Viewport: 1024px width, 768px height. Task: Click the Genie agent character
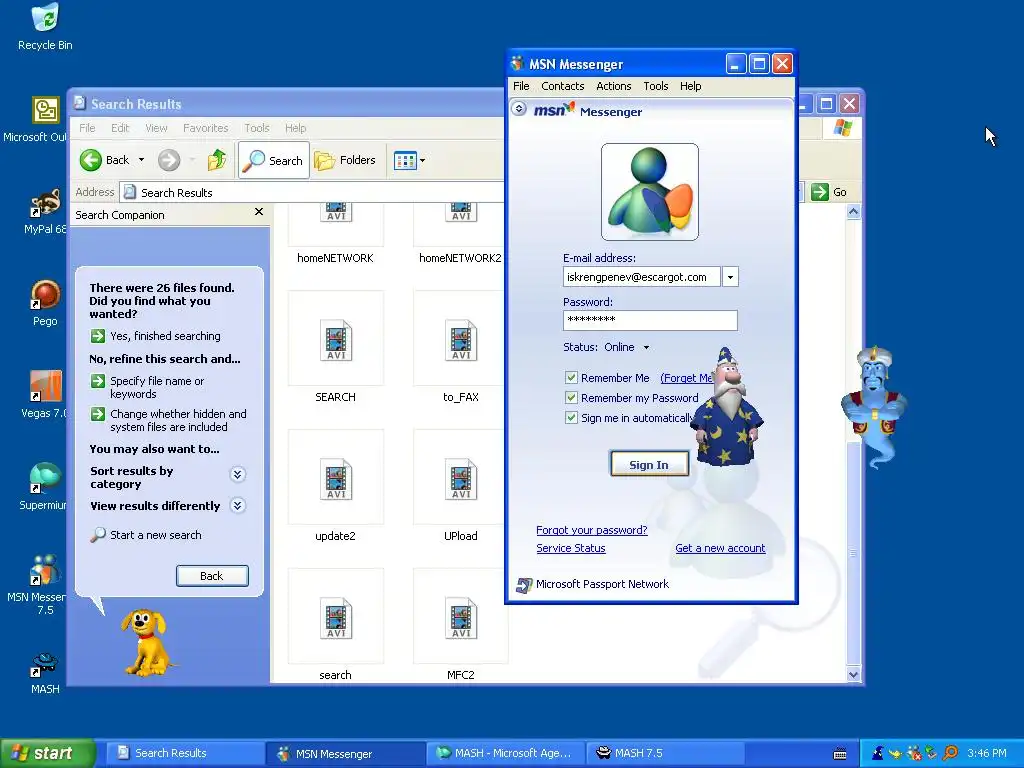(x=875, y=407)
